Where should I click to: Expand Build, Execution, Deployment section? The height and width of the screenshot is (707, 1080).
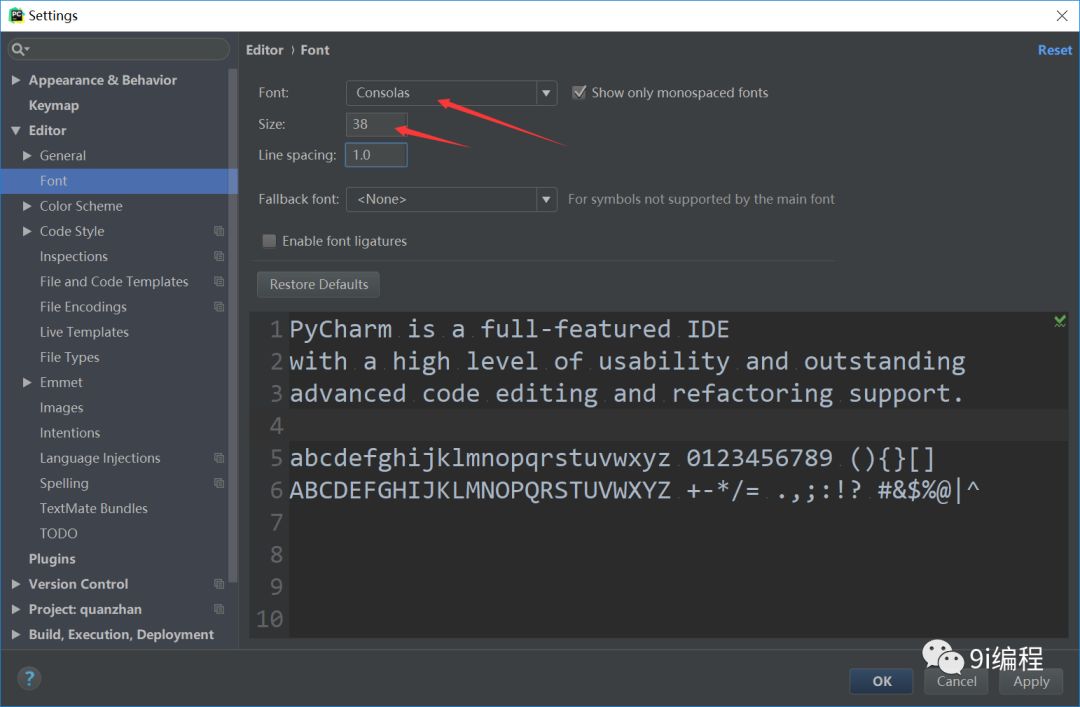pos(16,634)
